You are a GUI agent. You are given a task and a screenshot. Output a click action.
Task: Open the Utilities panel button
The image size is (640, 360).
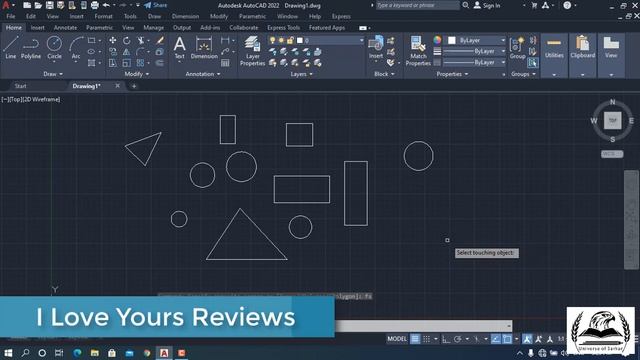click(554, 55)
